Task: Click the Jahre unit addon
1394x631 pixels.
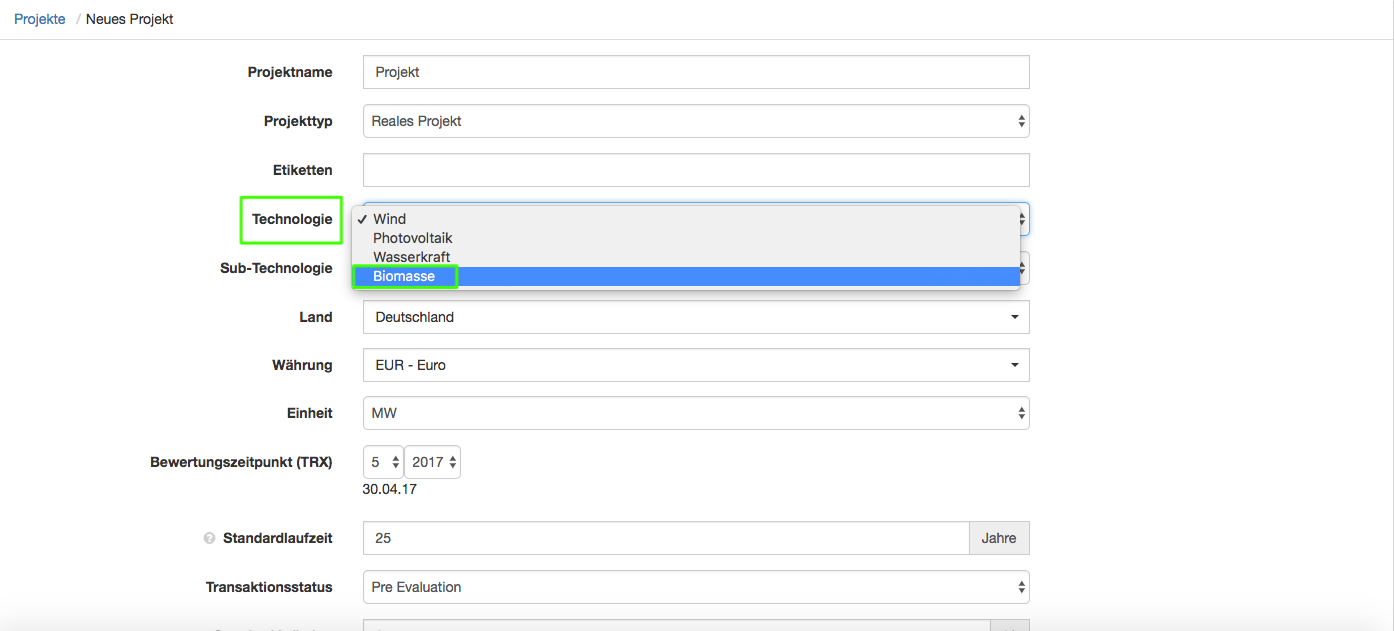Action: coord(998,538)
